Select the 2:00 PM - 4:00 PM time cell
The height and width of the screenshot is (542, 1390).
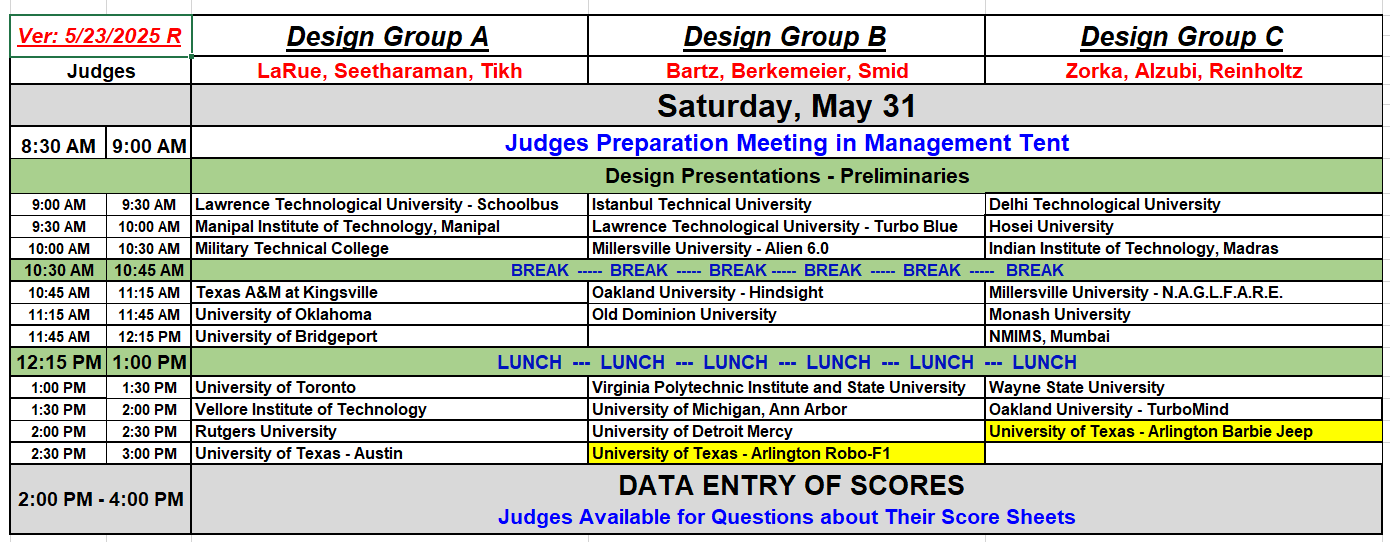[100, 498]
